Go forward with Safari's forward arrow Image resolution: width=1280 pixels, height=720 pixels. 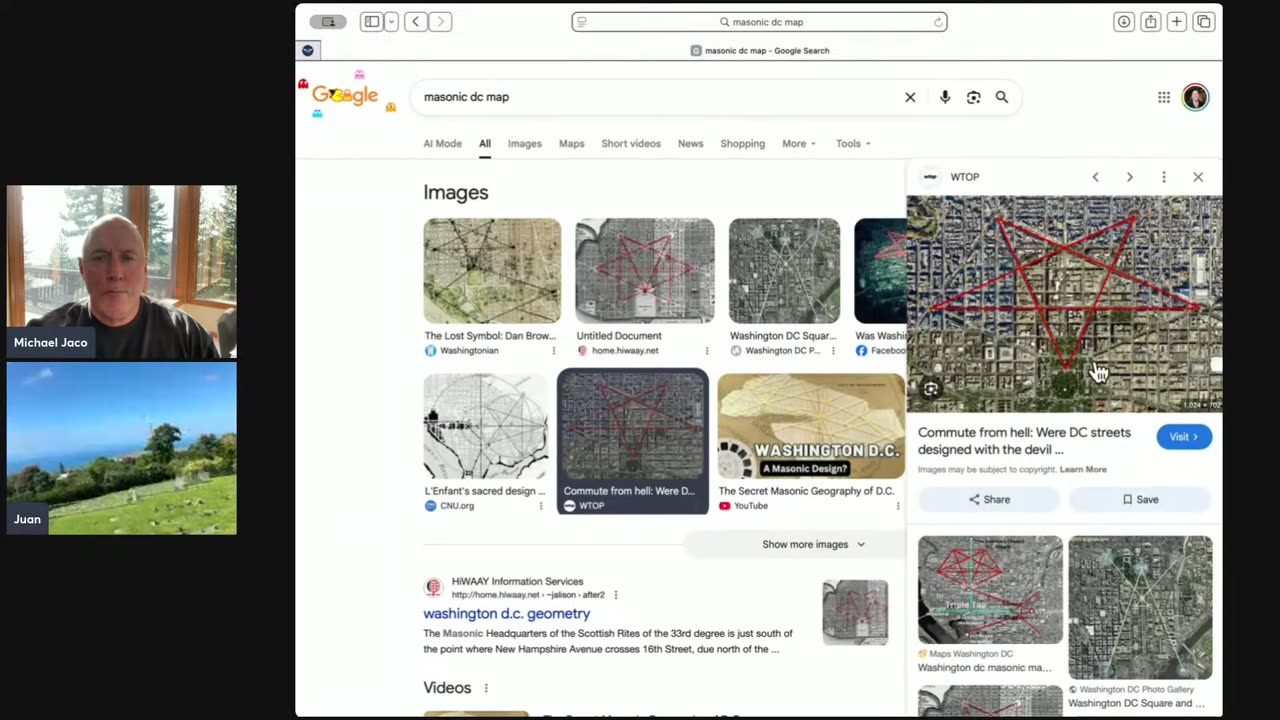click(x=441, y=22)
